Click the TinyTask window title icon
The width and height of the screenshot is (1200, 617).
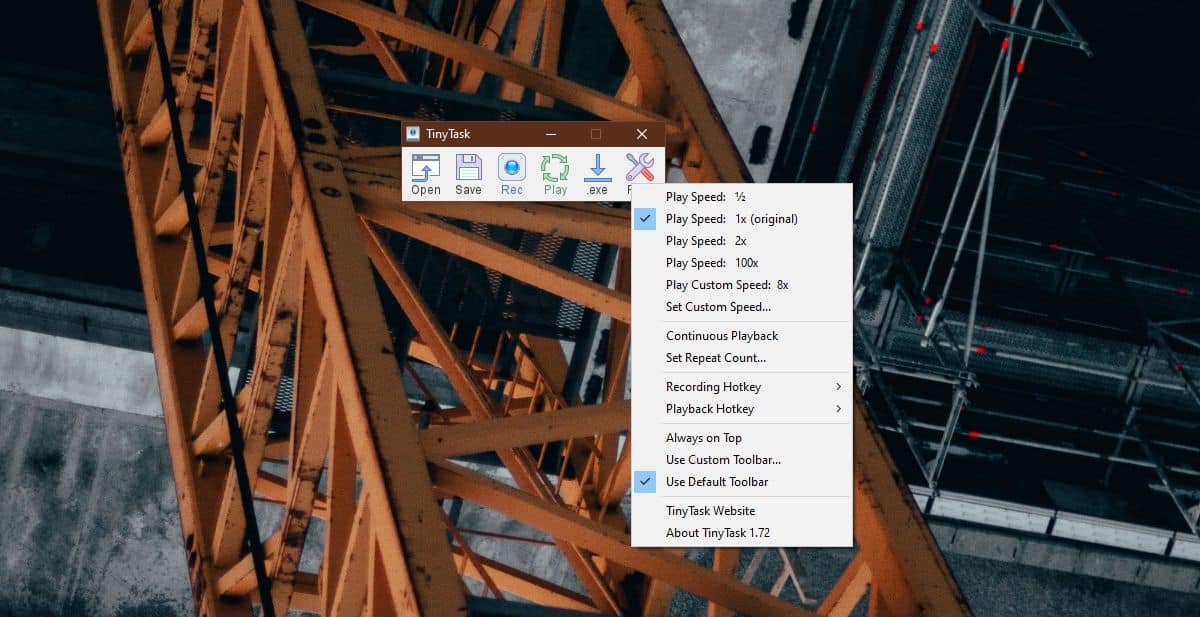412,133
